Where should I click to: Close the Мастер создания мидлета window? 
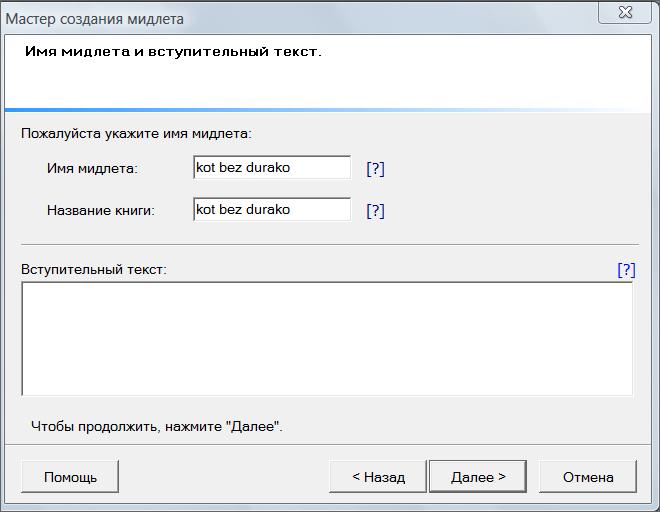point(627,12)
